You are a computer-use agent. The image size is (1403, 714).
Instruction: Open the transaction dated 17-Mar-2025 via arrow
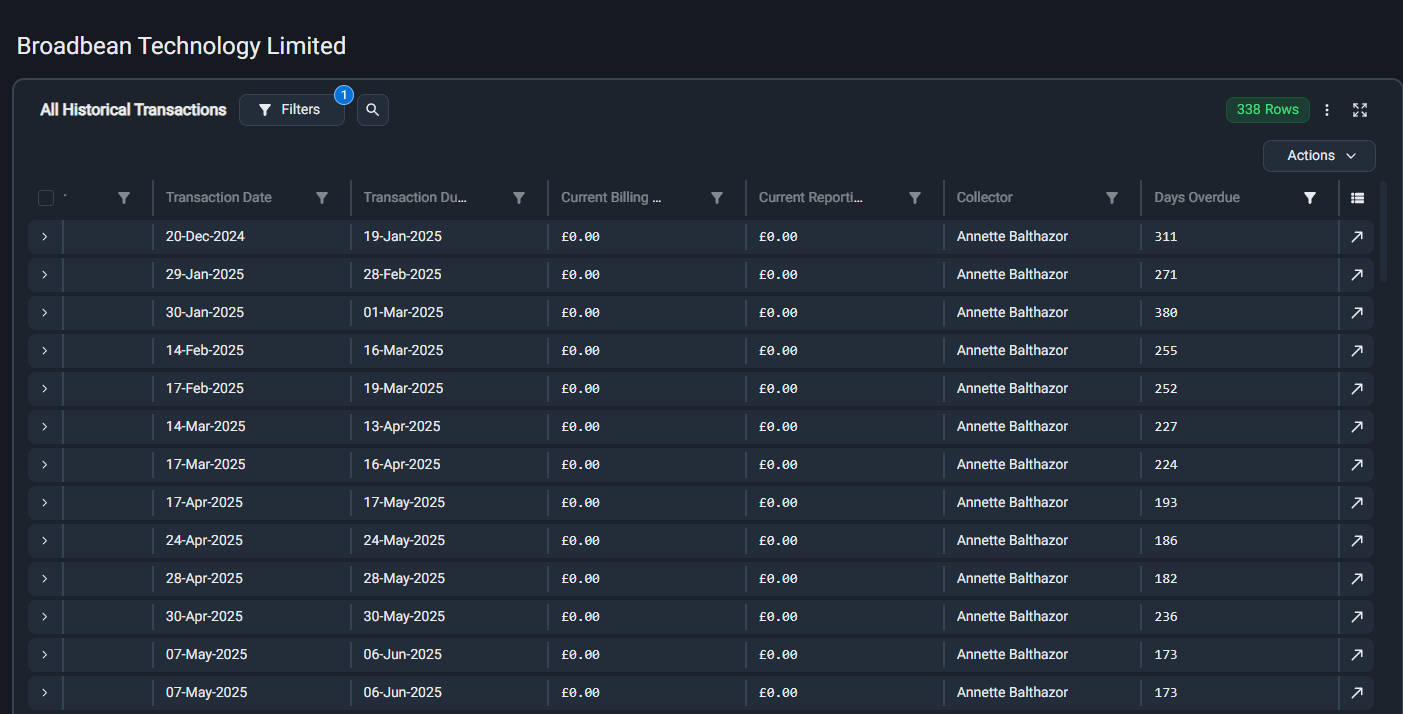1357,465
